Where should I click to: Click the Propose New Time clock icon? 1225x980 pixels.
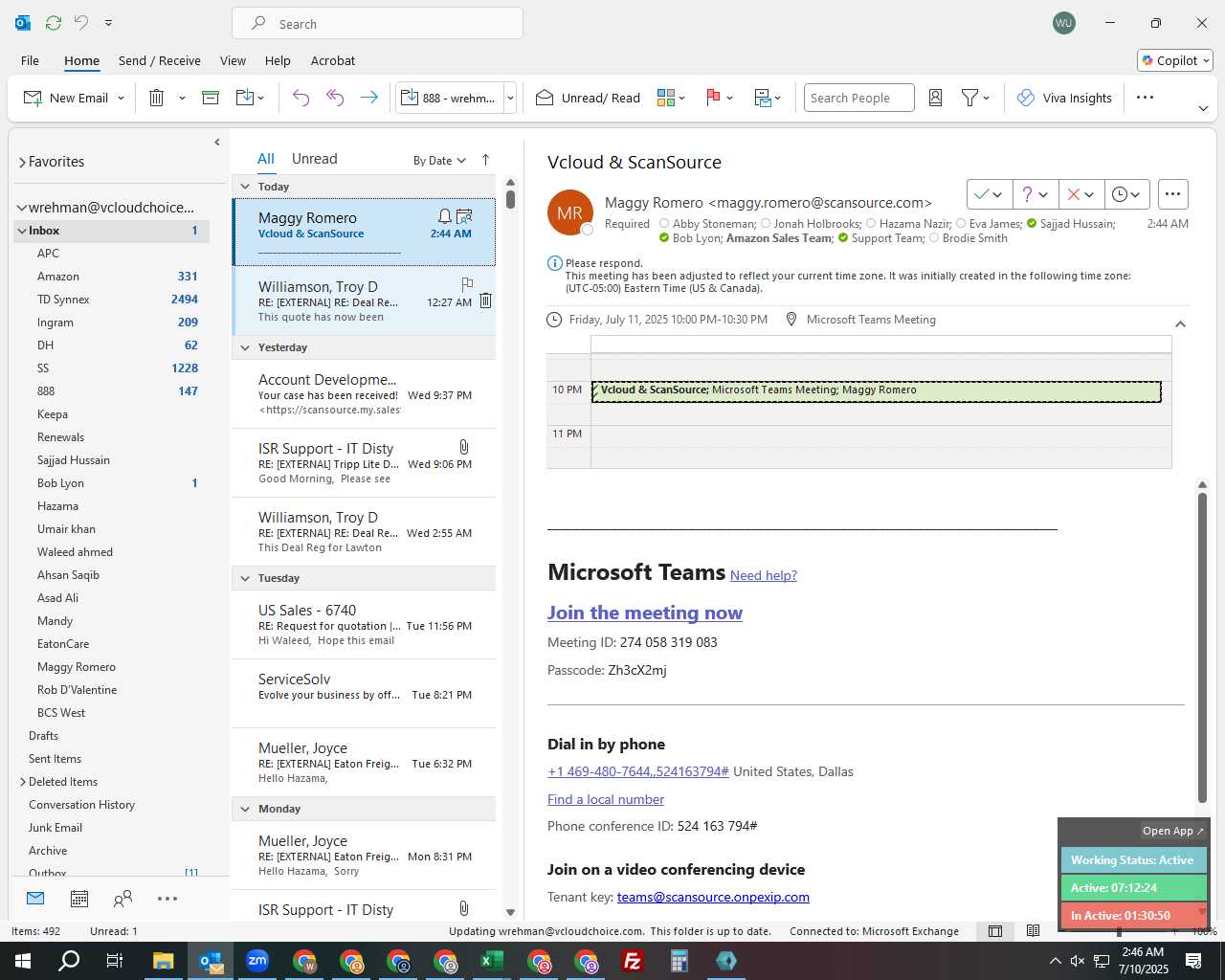(1120, 194)
